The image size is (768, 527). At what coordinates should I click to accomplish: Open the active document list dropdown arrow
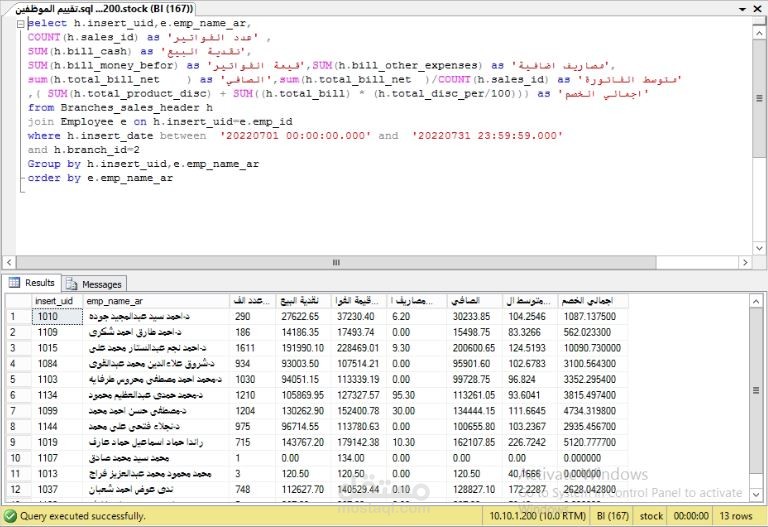pos(743,9)
